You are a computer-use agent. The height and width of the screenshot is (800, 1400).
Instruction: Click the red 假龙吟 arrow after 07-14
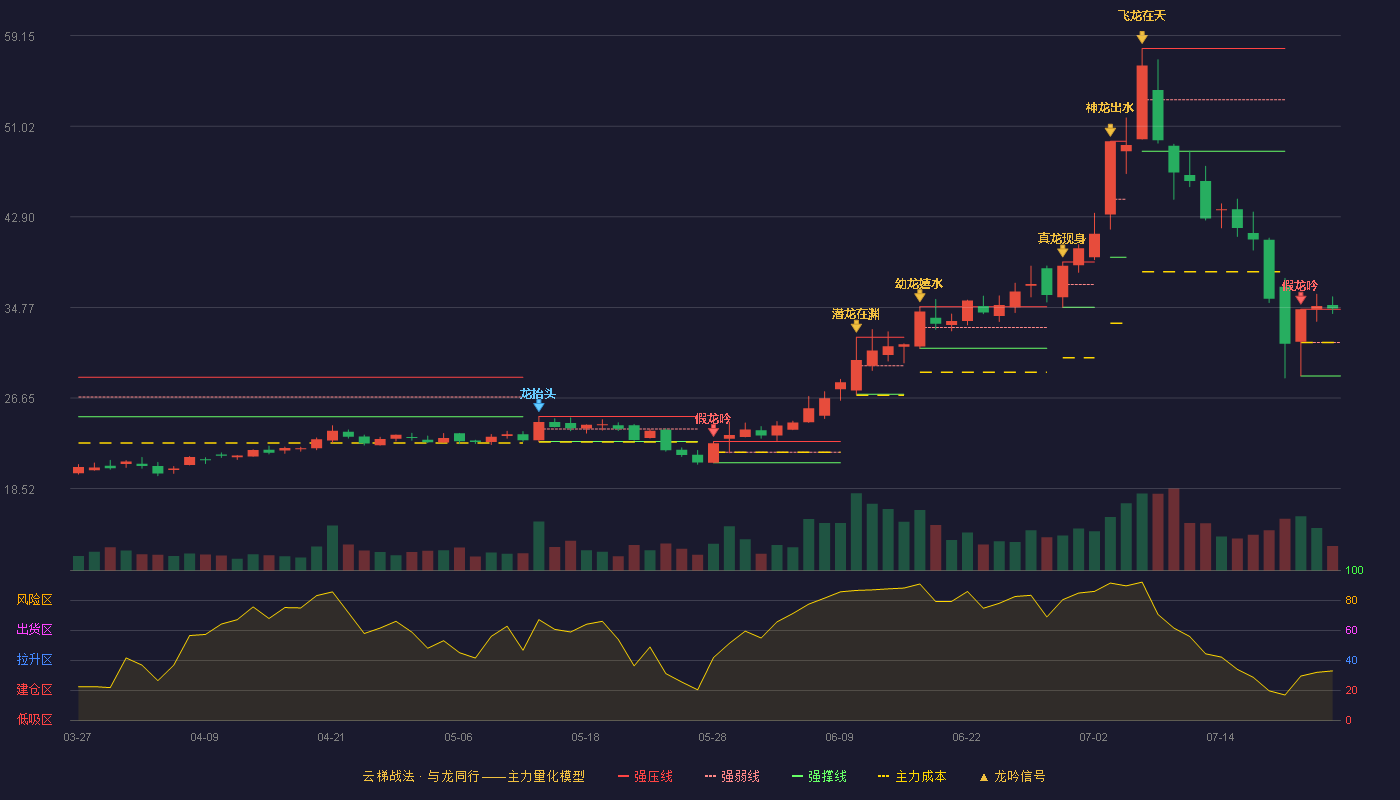click(1300, 298)
